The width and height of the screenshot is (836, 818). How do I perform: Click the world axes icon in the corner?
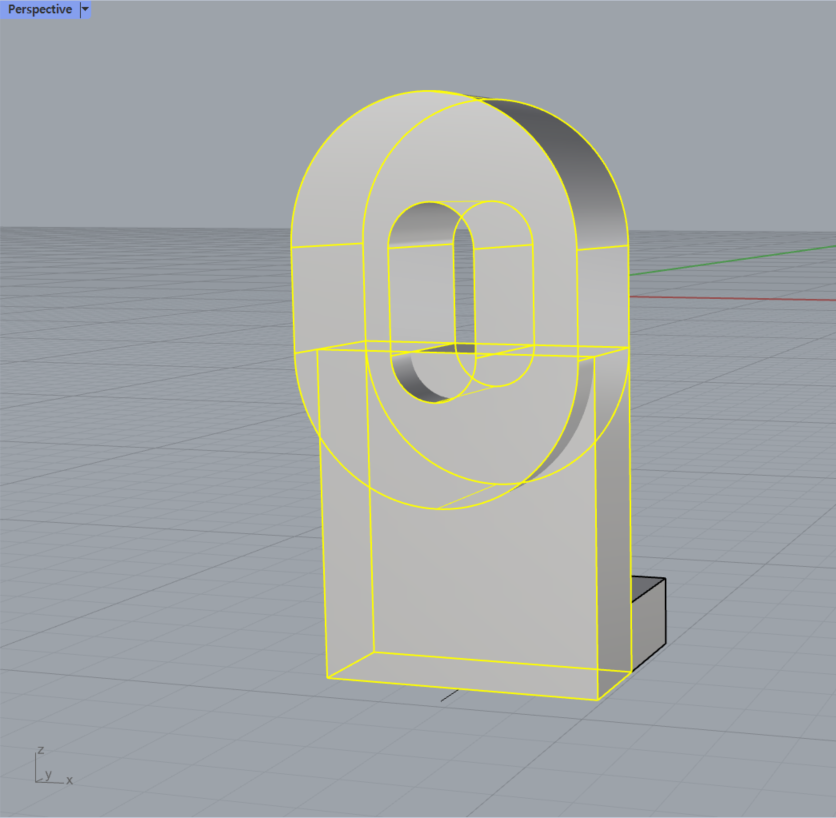53,766
